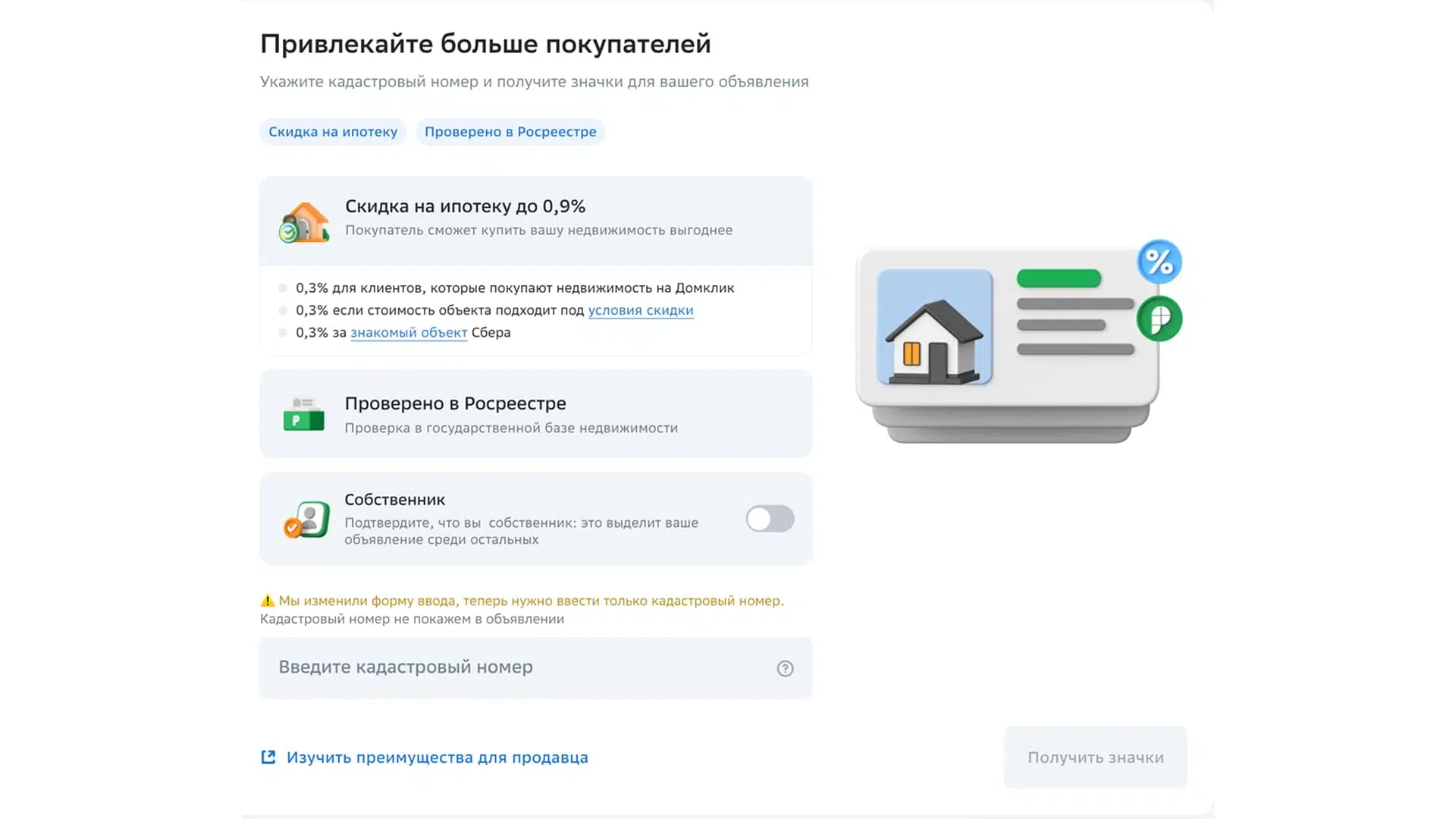Click the Росреестр green folder icon
The height and width of the screenshot is (819, 1456).
303,415
